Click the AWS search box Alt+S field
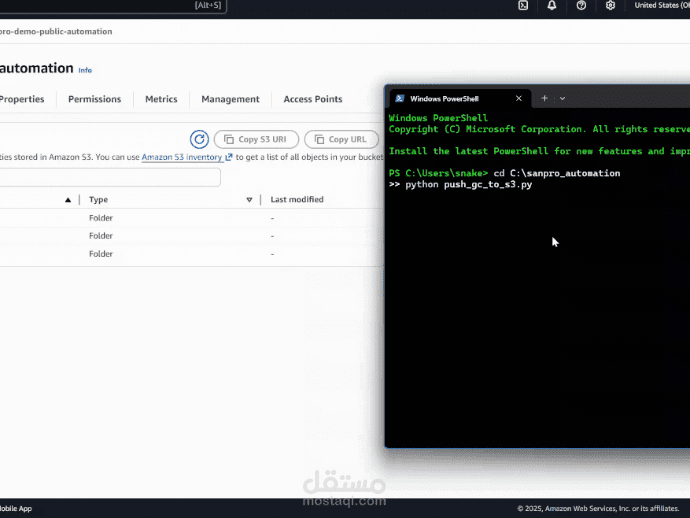Image resolution: width=690 pixels, height=518 pixels. tap(113, 6)
